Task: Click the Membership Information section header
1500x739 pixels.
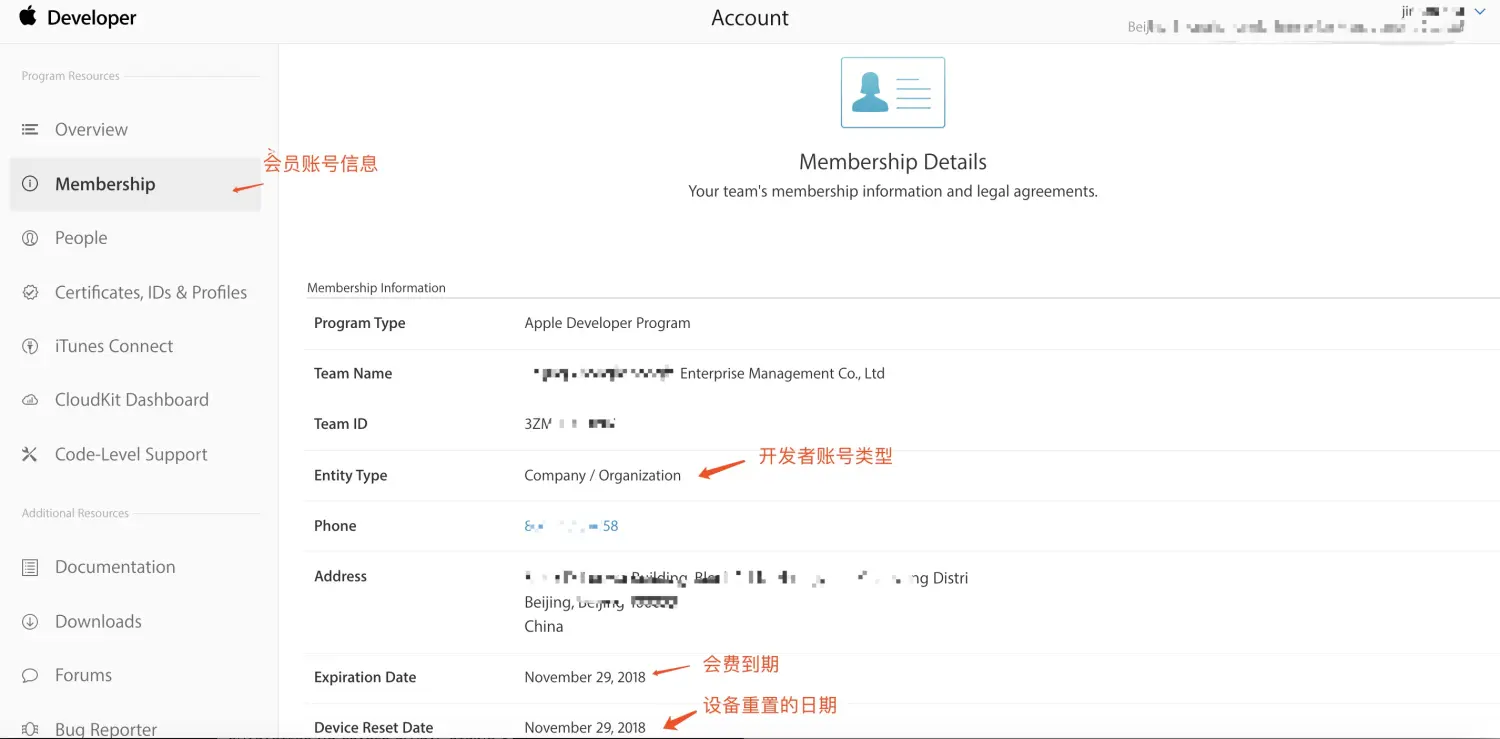Action: coord(376,288)
